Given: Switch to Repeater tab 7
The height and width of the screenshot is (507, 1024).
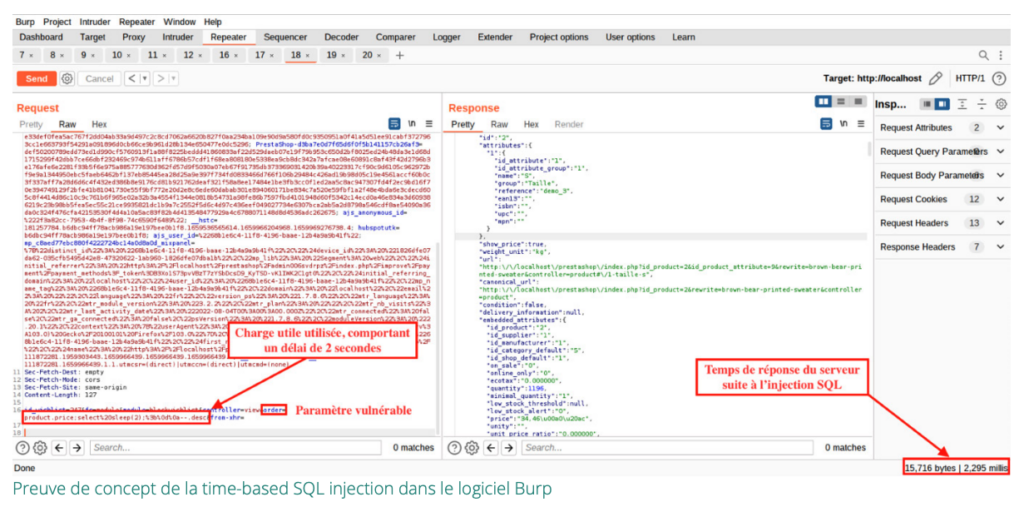Looking at the screenshot, I should pyautogui.click(x=22, y=56).
